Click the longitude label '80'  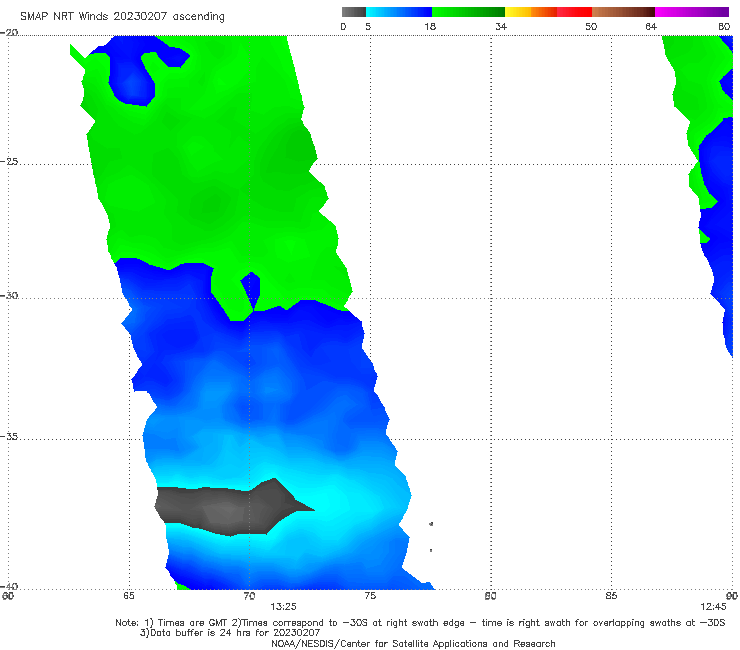pyautogui.click(x=490, y=596)
